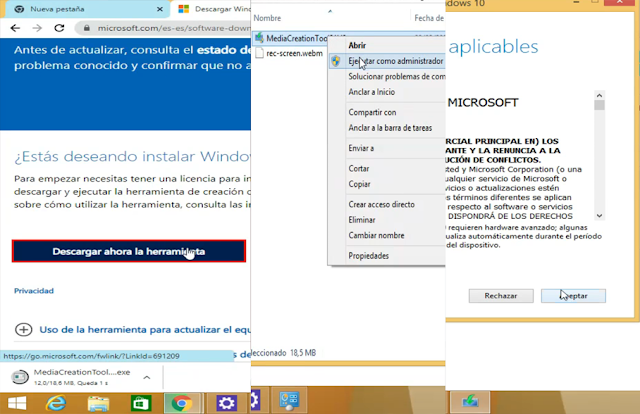
Task: Click the Rechazar button in setup
Action: (501, 296)
